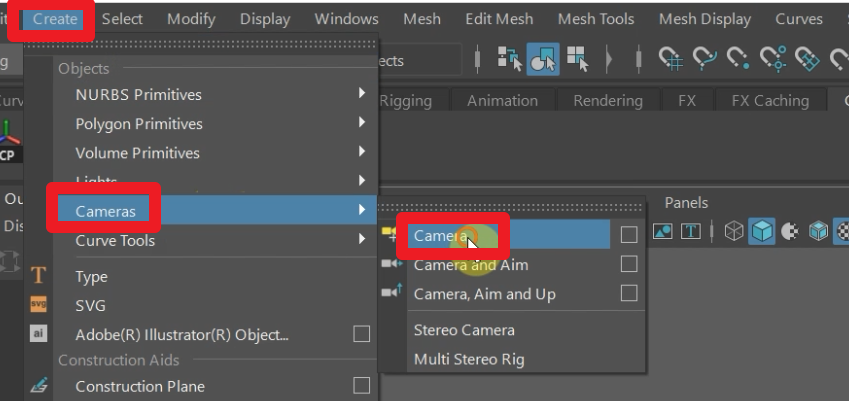
Task: Enable snap to grids magnet icon
Action: point(672,60)
